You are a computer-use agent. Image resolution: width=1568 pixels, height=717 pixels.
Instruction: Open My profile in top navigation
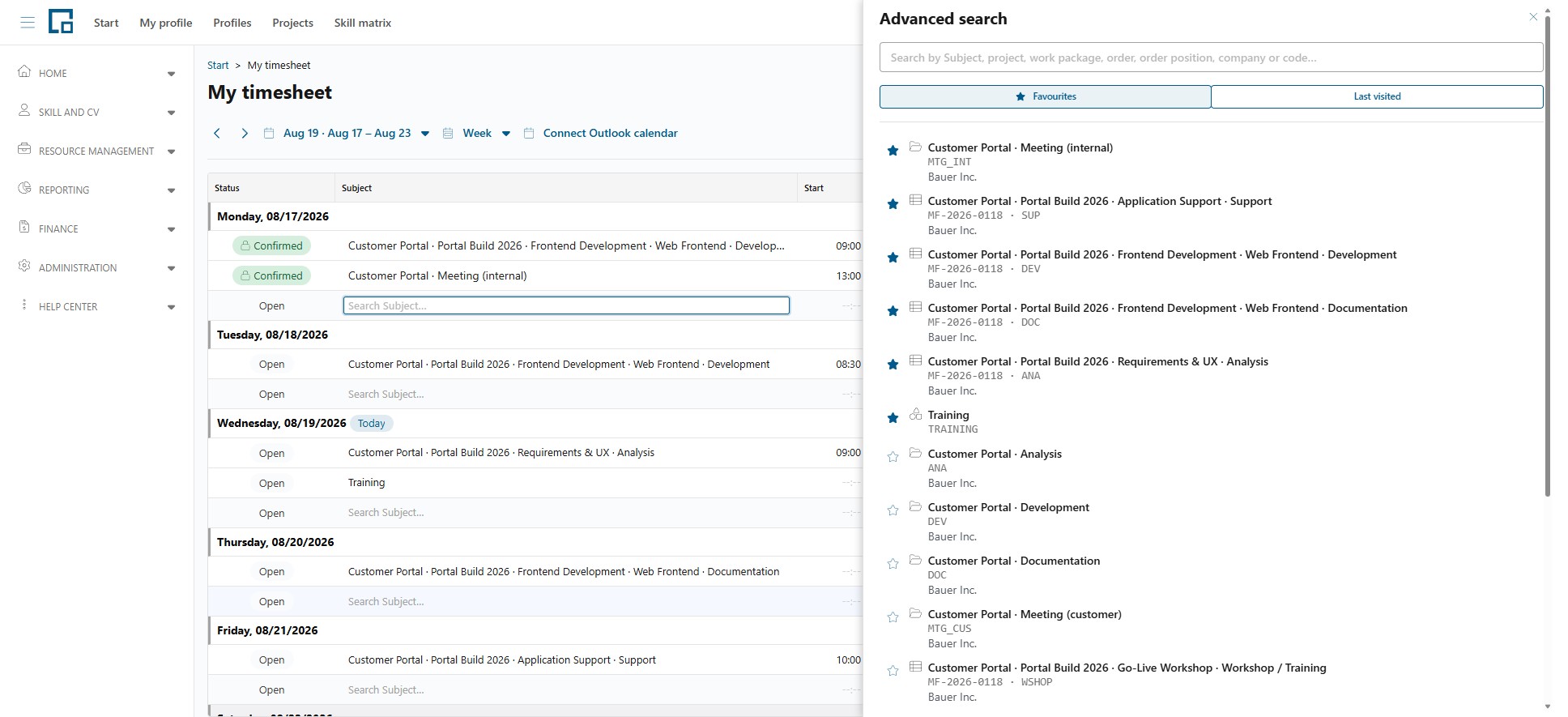(x=166, y=23)
